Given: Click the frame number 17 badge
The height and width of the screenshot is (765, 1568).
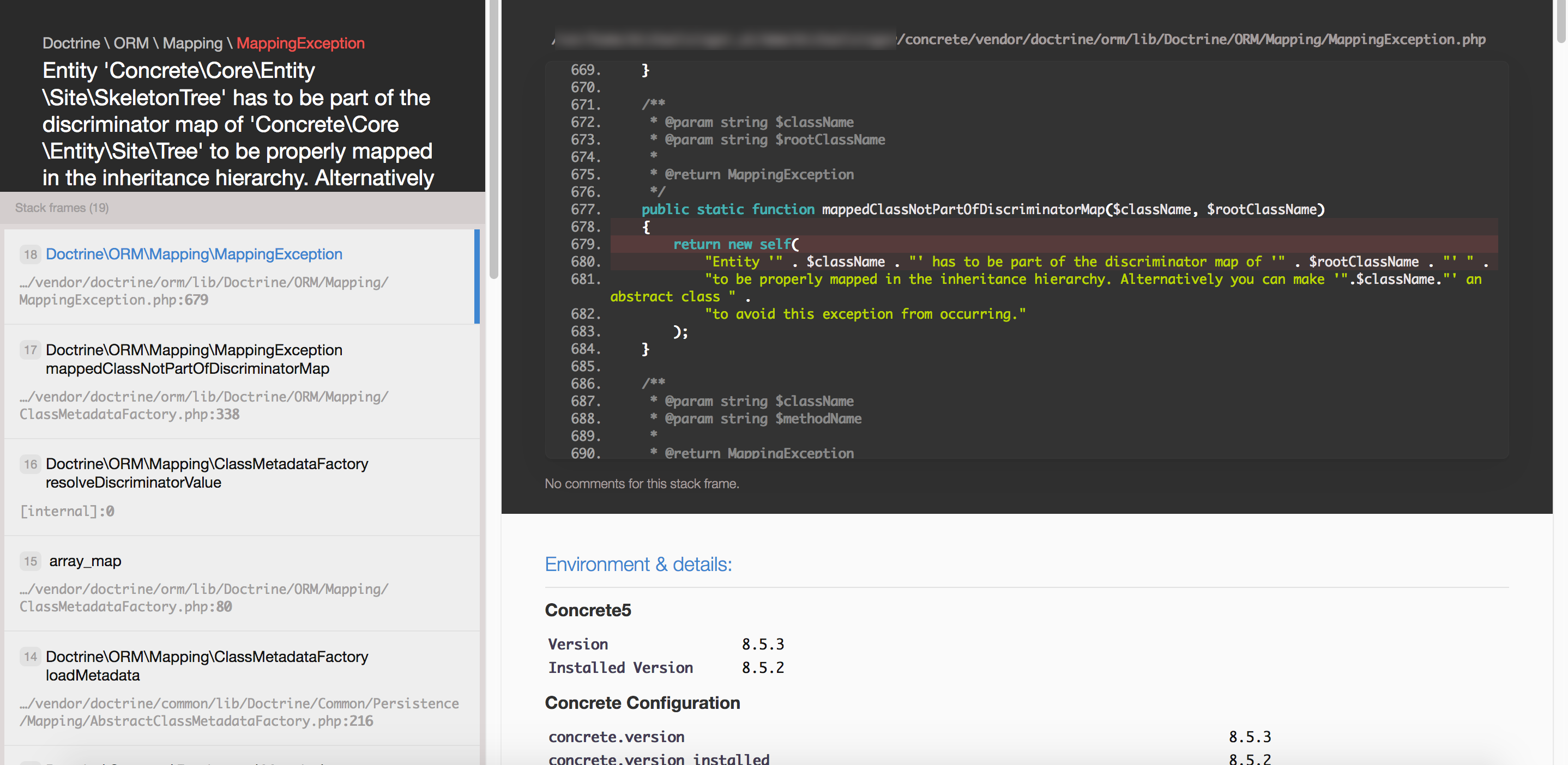Looking at the screenshot, I should click(31, 350).
